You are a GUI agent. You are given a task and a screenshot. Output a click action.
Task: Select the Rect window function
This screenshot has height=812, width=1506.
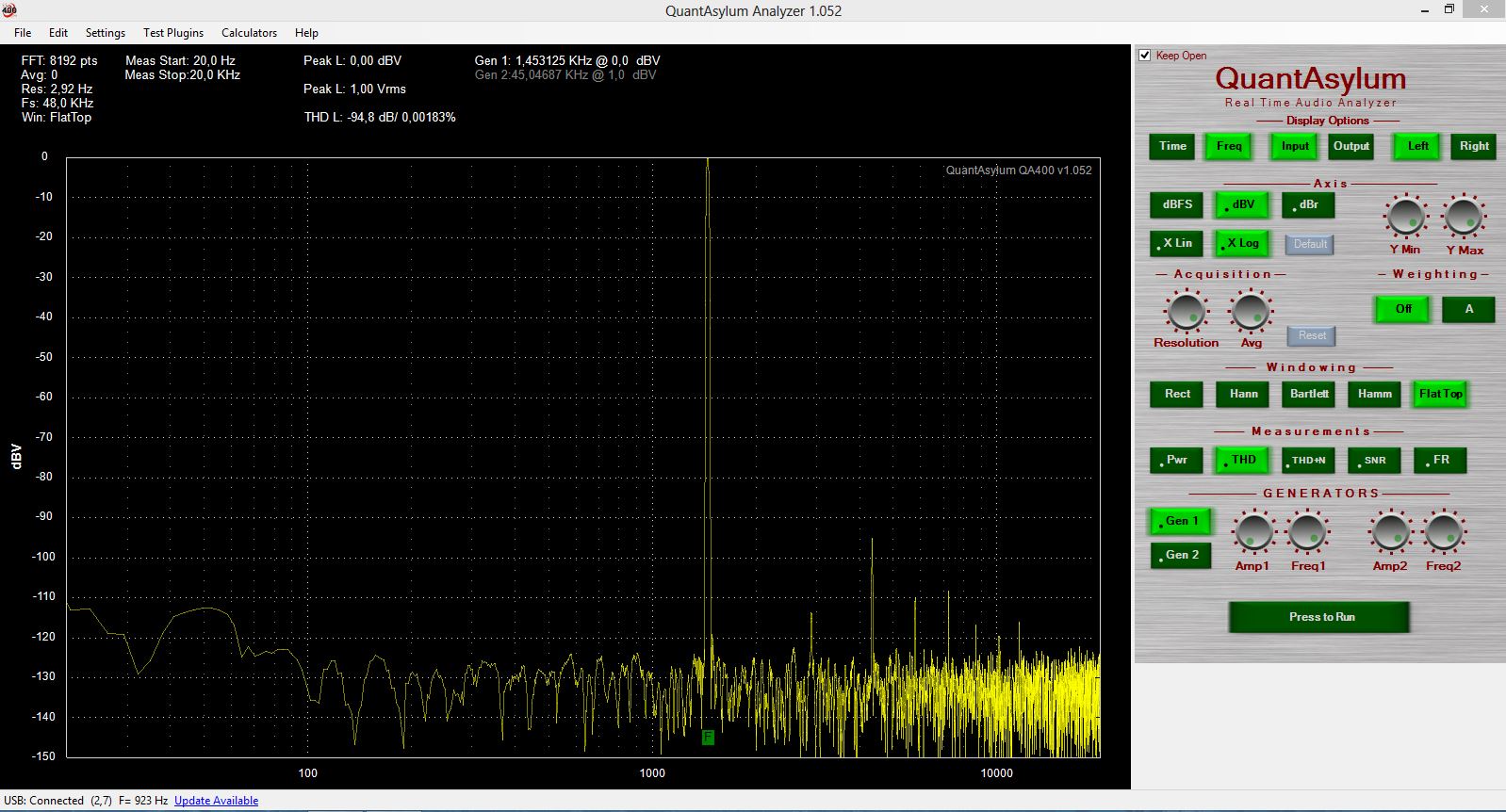coord(1176,394)
